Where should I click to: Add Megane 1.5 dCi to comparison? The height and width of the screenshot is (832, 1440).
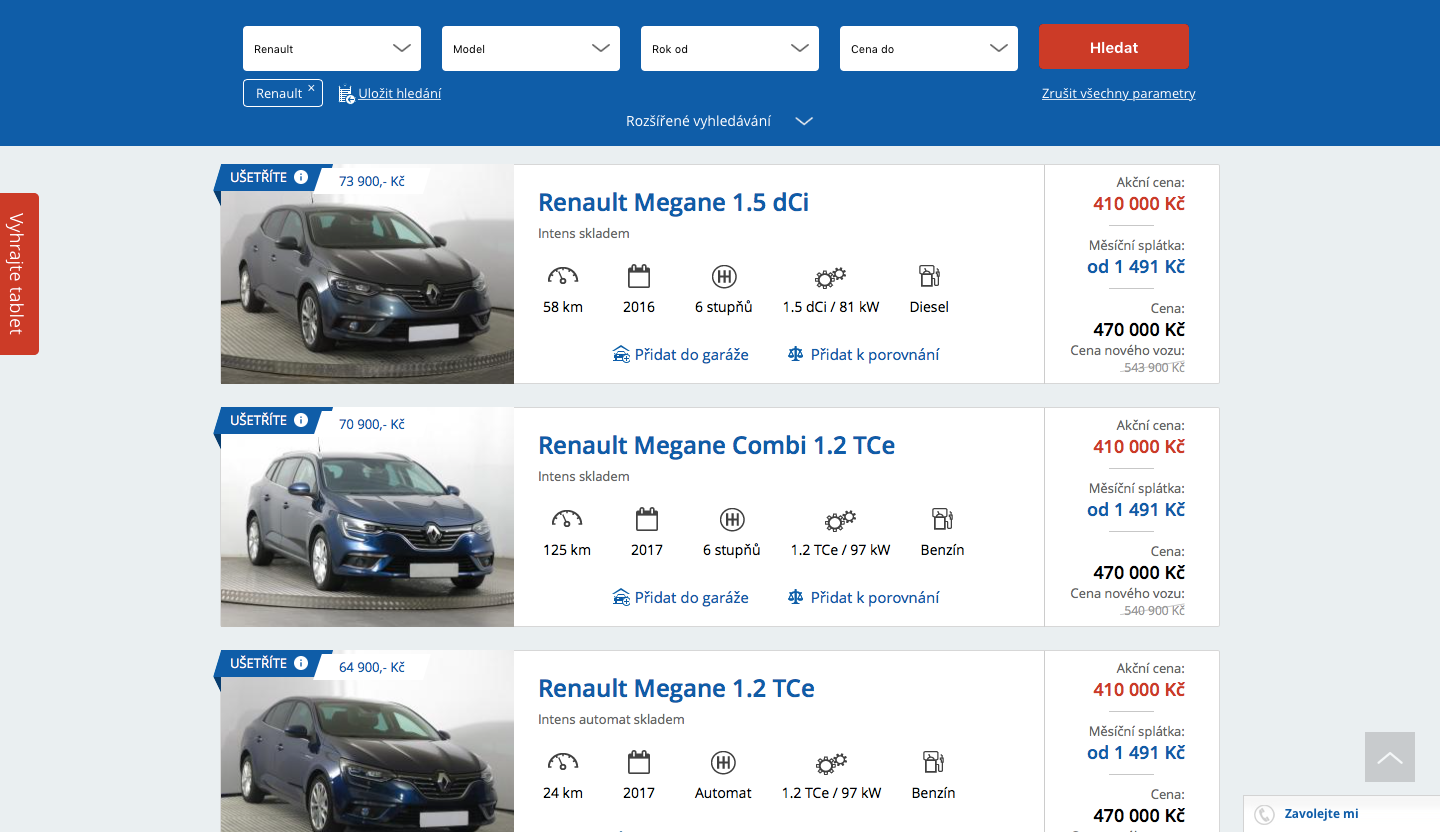point(863,354)
